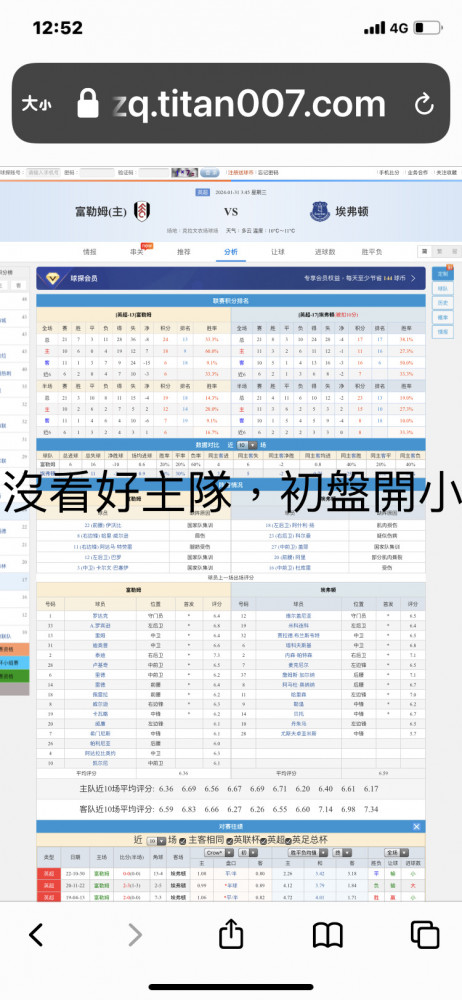Click injured player 22 (前腰) 伊沃比
This screenshot has height=1000, width=462.
[101, 526]
